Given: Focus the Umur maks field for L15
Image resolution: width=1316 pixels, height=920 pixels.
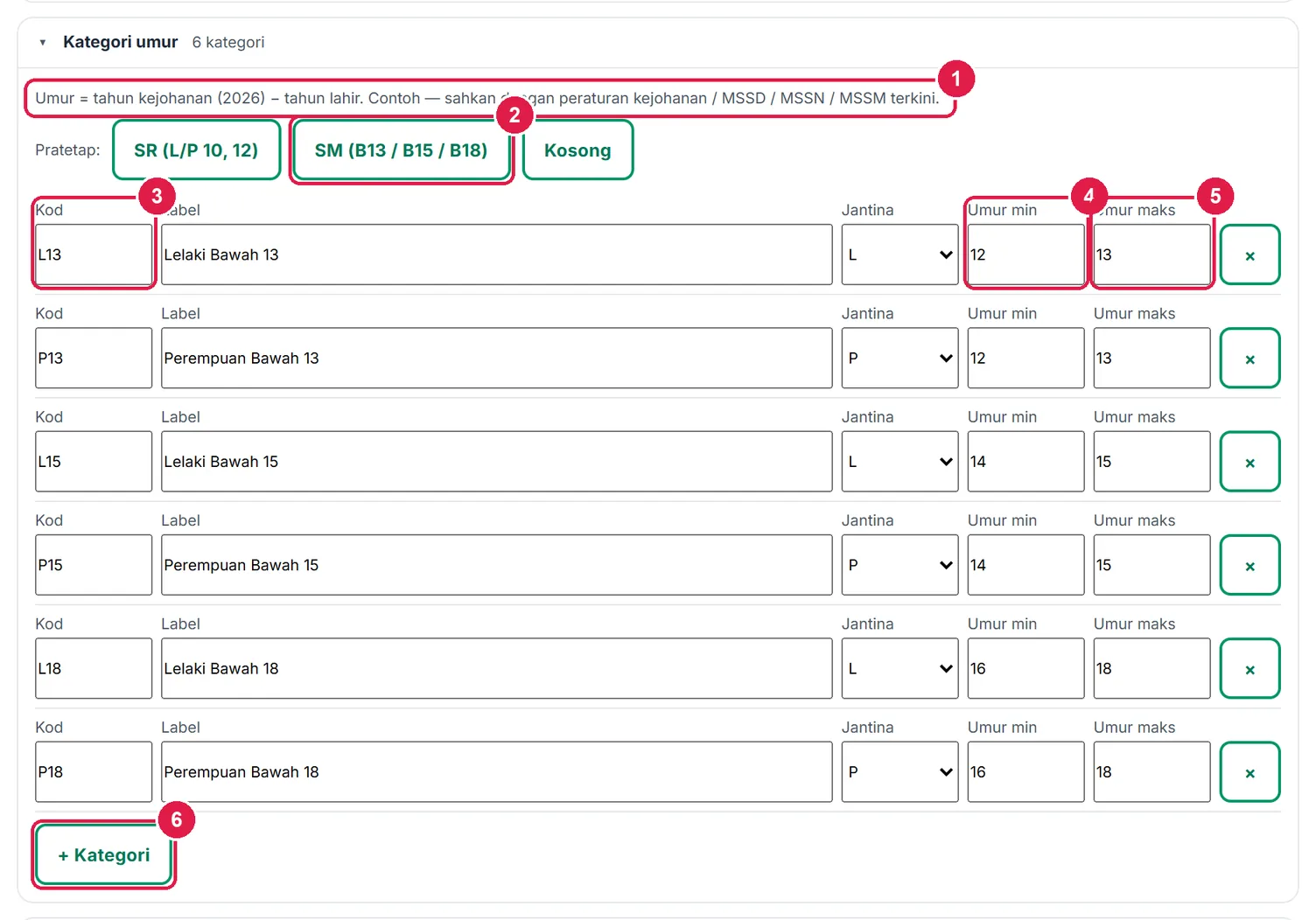Looking at the screenshot, I should (1151, 462).
